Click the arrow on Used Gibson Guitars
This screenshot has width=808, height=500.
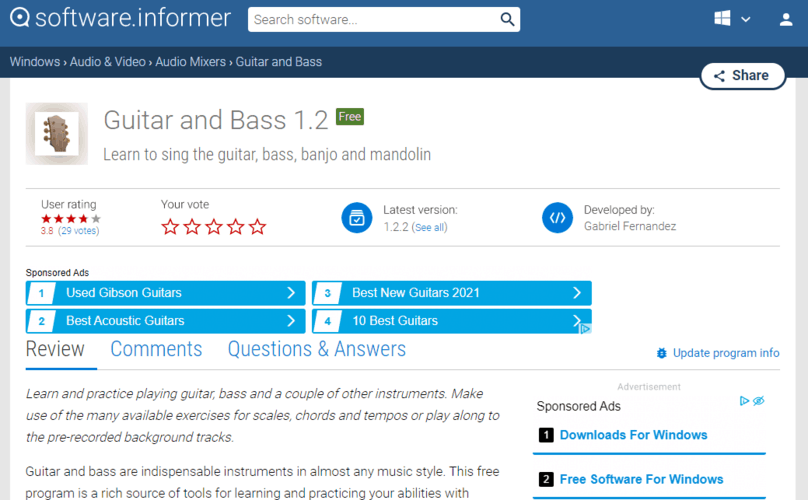click(x=291, y=293)
